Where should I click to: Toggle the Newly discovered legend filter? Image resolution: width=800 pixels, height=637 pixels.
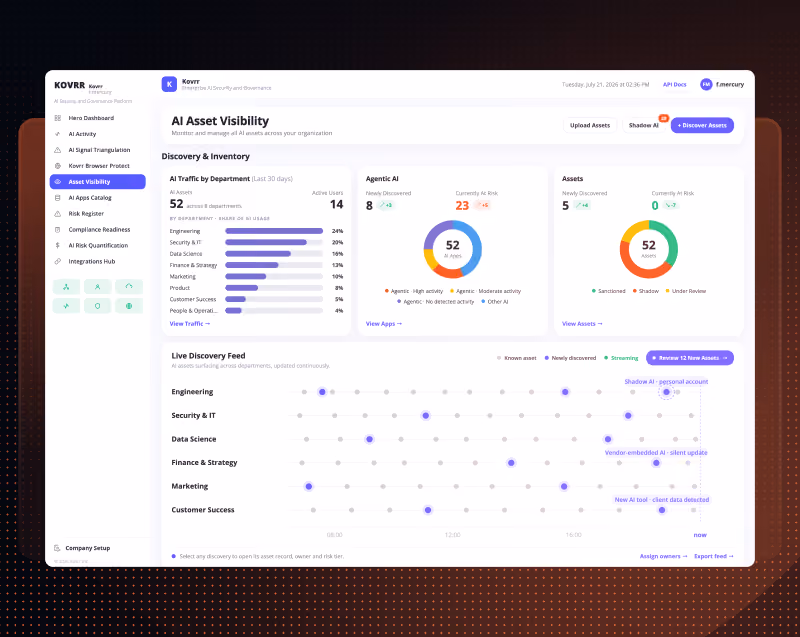pos(570,358)
